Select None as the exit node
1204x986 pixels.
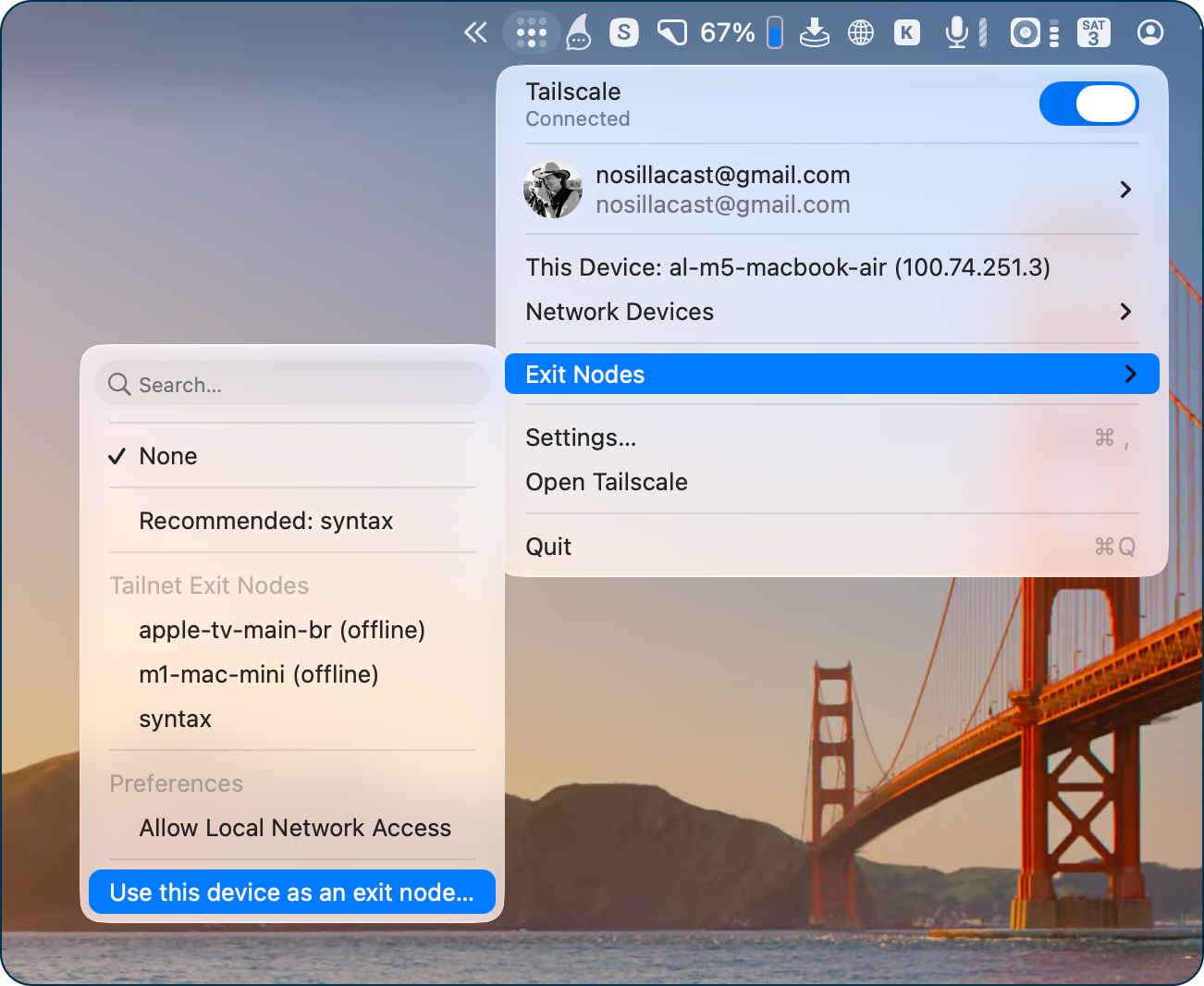292,456
